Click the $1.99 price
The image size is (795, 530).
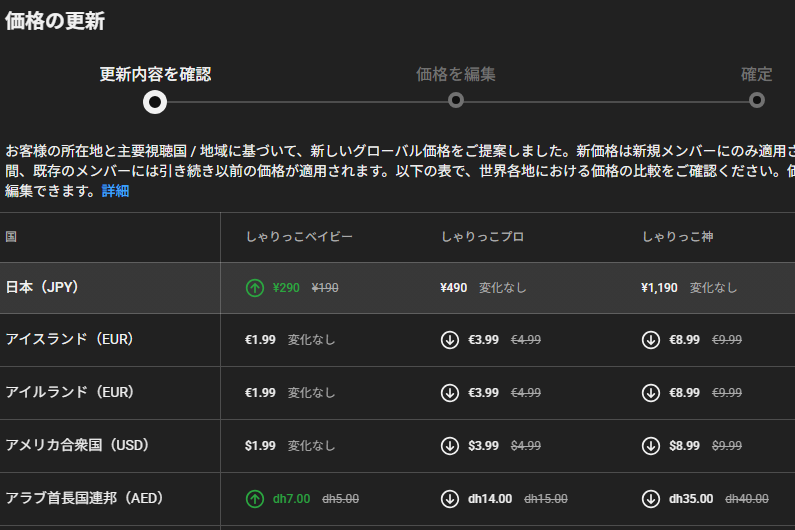click(260, 446)
